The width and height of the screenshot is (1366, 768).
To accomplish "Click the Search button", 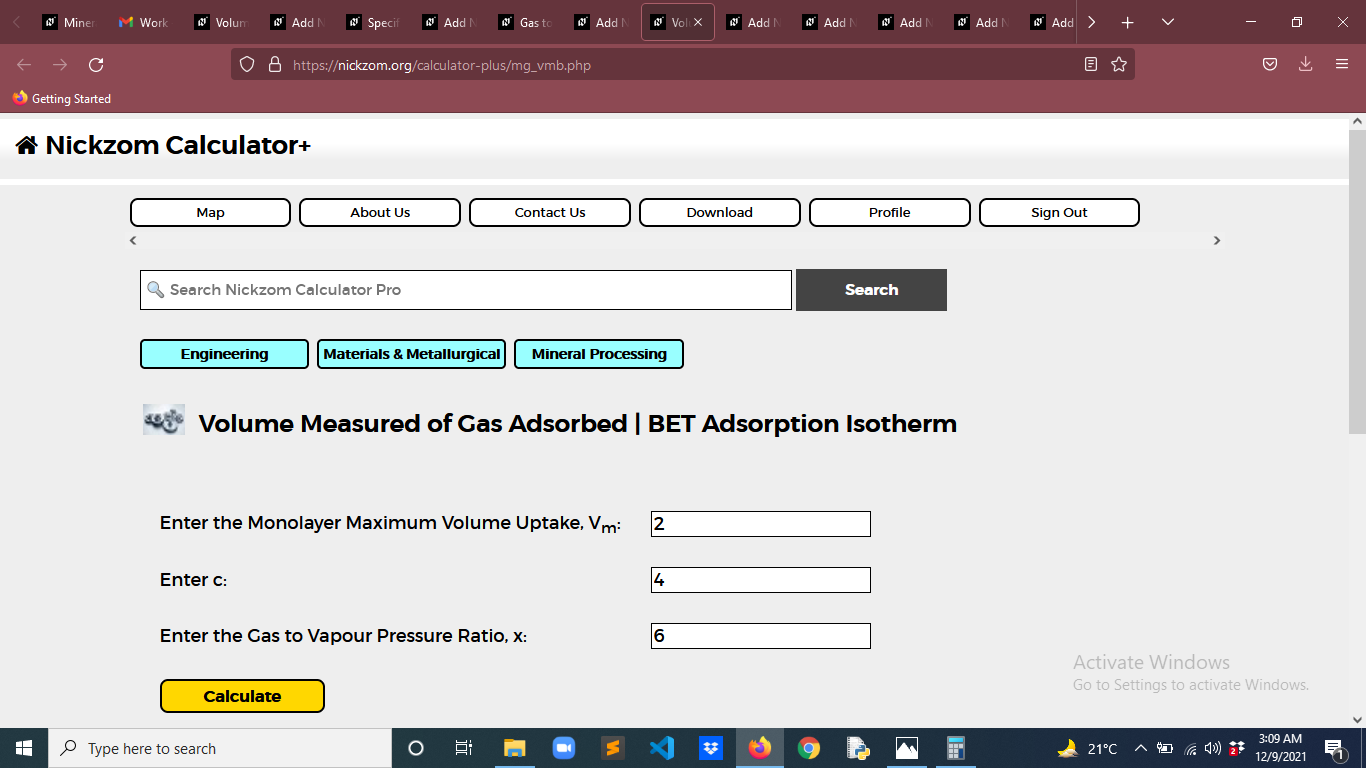I will pos(871,290).
